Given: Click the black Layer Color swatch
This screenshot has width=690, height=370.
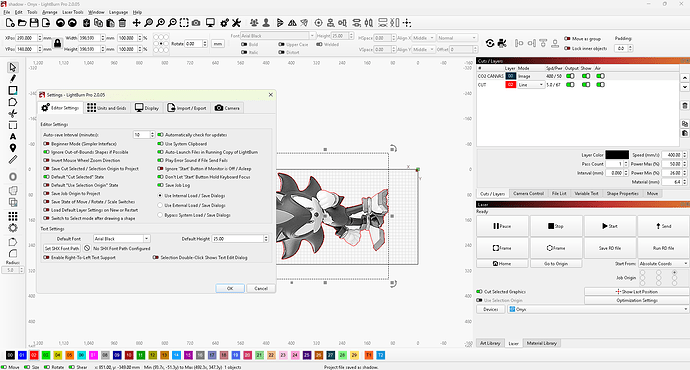Looking at the screenshot, I should pyautogui.click(x=617, y=155).
